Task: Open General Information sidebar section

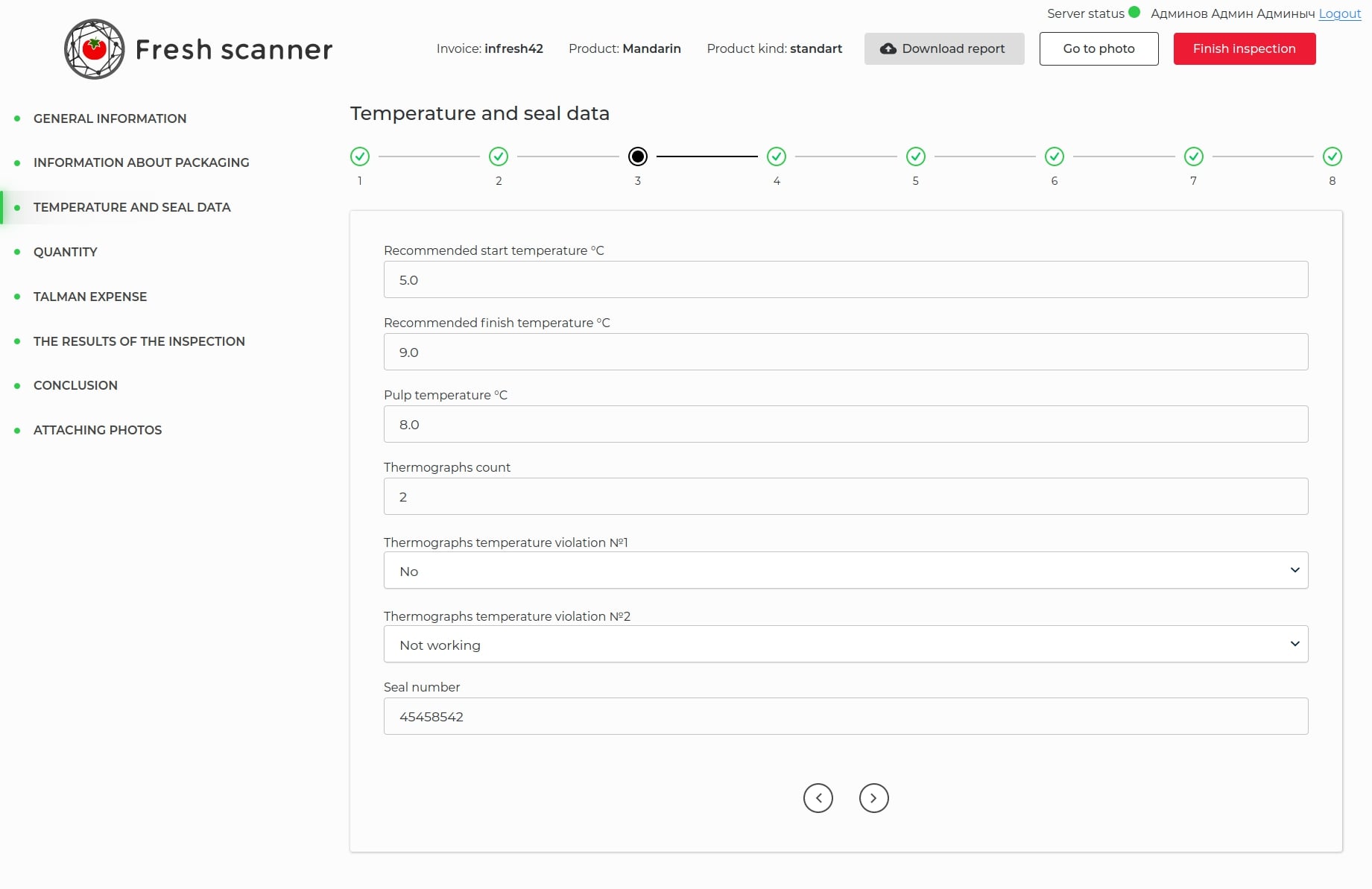Action: click(110, 118)
